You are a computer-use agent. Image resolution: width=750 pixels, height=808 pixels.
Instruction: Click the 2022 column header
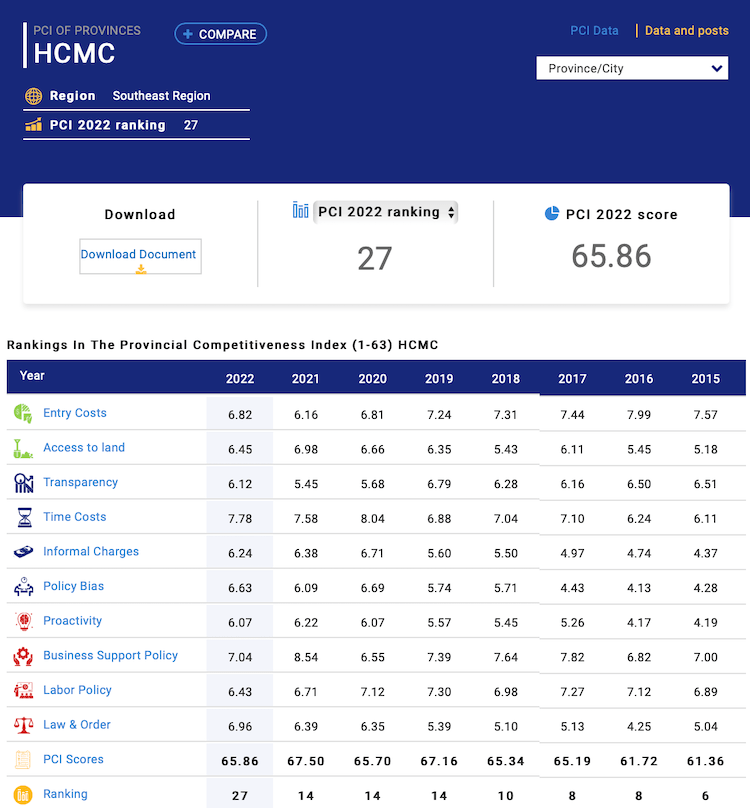240,379
